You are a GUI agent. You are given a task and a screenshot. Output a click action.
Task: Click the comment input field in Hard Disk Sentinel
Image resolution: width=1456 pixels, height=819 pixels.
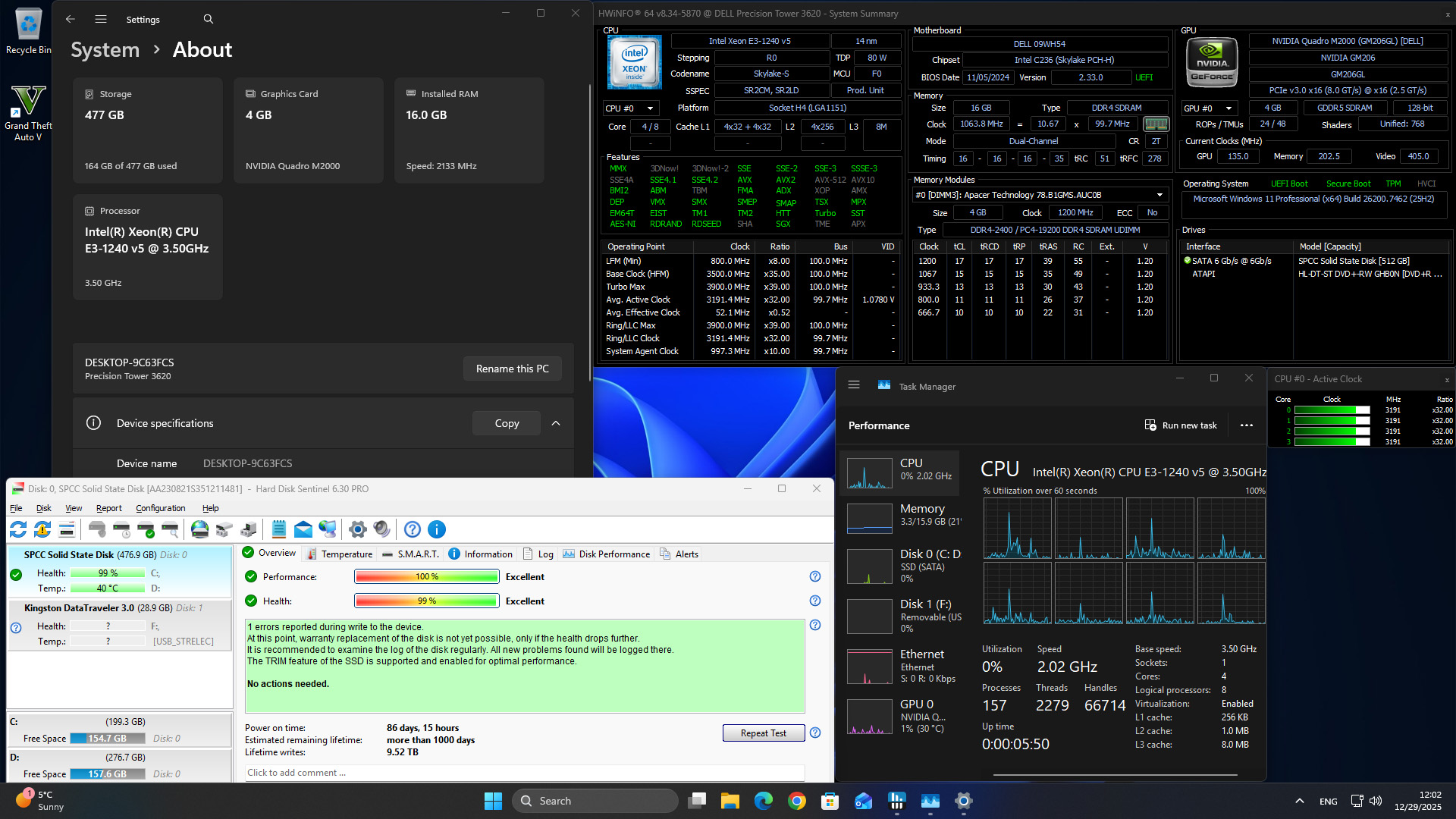click(x=523, y=773)
